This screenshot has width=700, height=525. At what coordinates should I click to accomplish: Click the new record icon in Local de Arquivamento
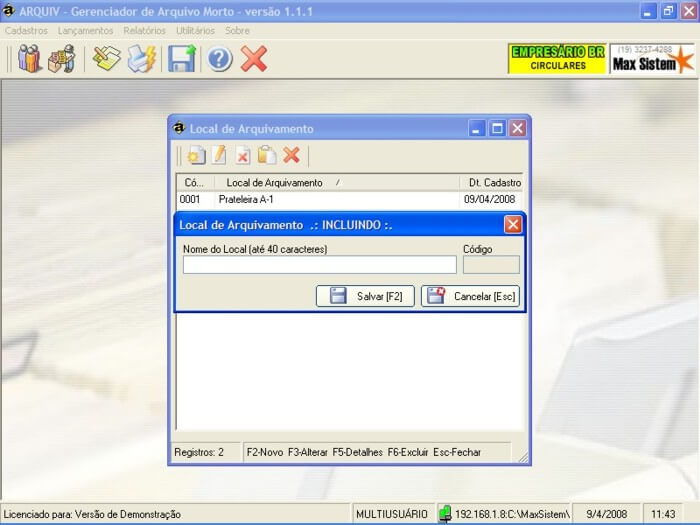pyautogui.click(x=196, y=156)
